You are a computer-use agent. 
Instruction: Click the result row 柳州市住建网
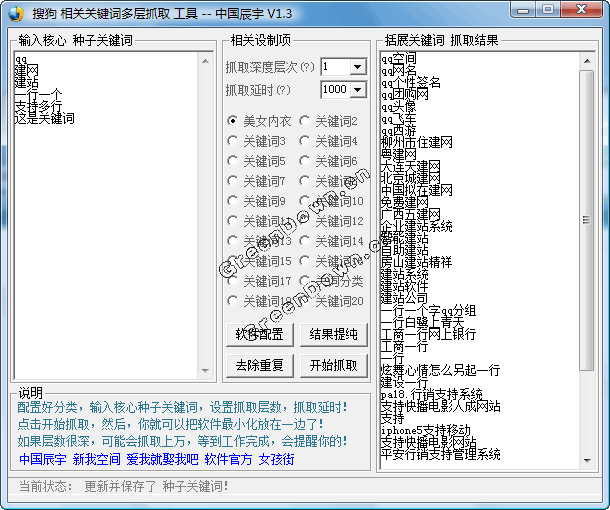[x=417, y=142]
